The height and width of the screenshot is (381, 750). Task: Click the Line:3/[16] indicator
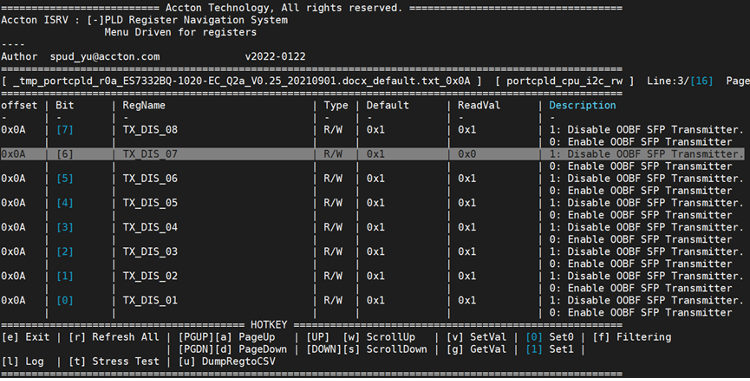point(680,81)
